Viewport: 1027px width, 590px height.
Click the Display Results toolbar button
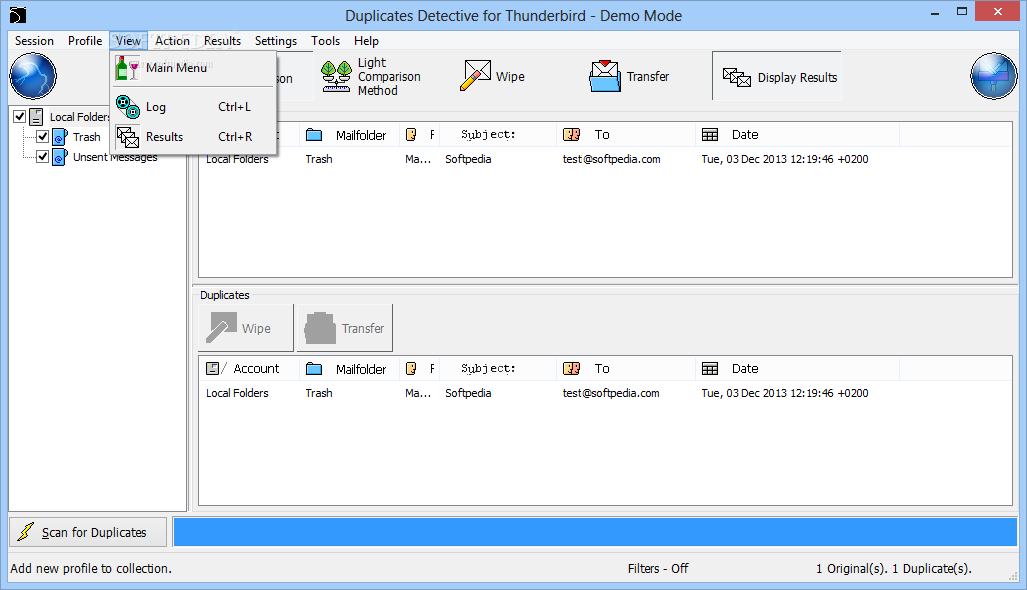pyautogui.click(x=777, y=77)
